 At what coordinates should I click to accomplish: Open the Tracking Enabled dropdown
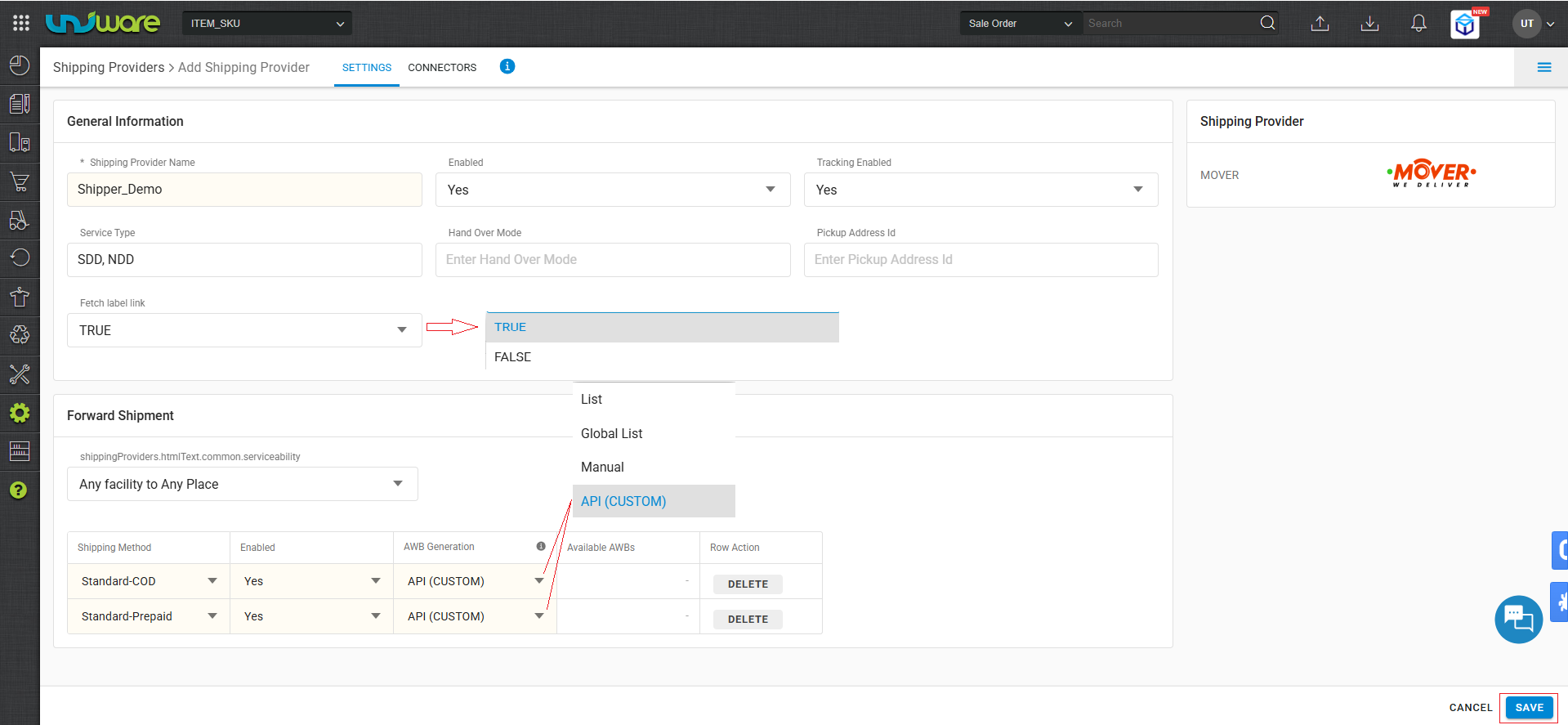(981, 190)
